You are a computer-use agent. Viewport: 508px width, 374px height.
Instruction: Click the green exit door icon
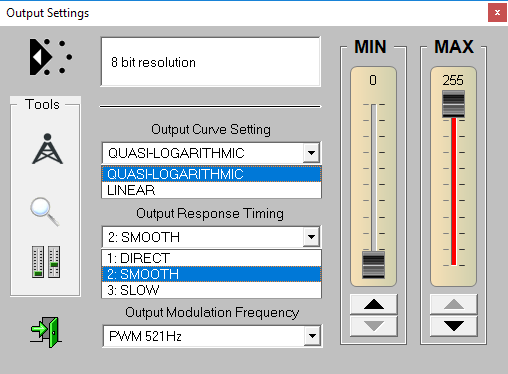(x=46, y=332)
